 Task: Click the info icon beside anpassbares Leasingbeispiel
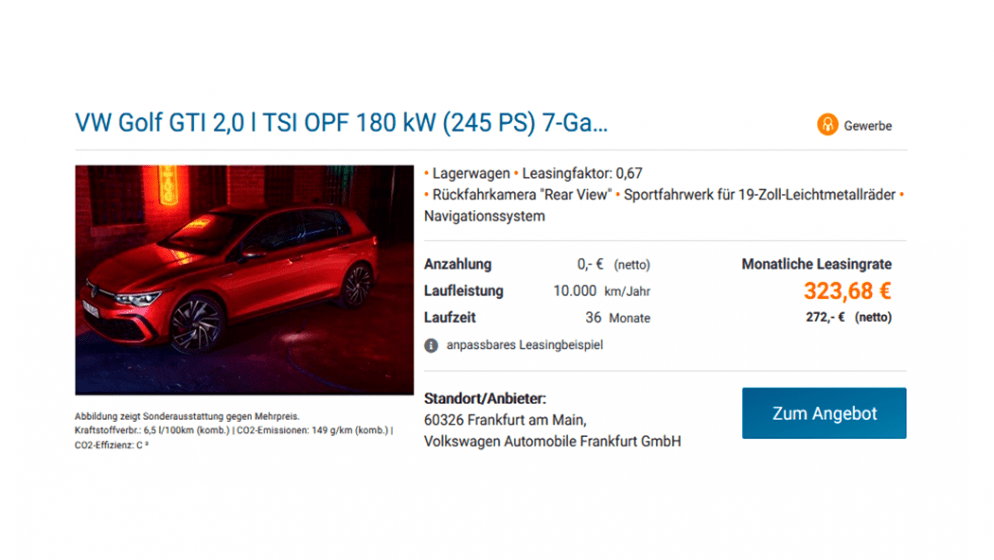point(431,346)
